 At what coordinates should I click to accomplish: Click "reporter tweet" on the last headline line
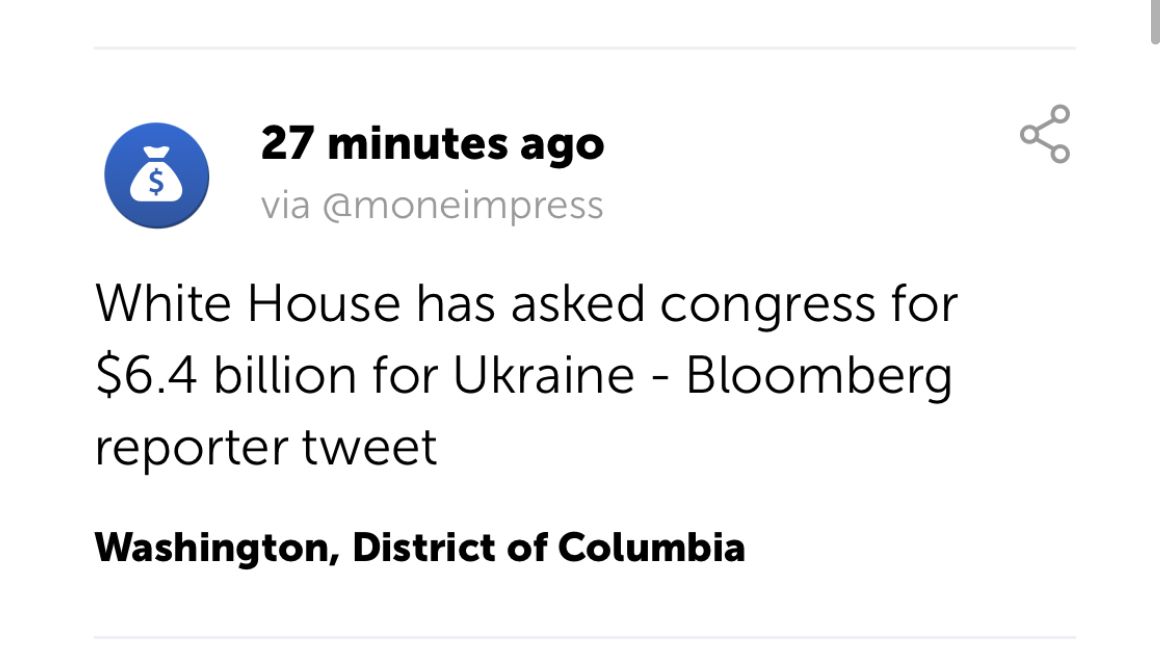click(x=266, y=448)
